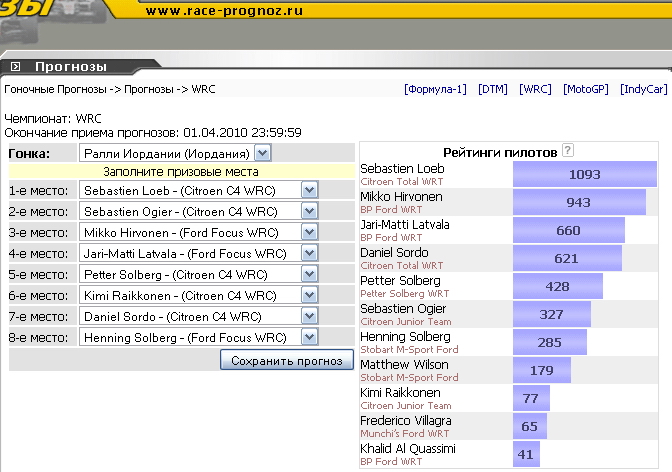Click the Munchi's Ford WRT team label
The height and width of the screenshot is (472, 672).
pyautogui.click(x=405, y=433)
